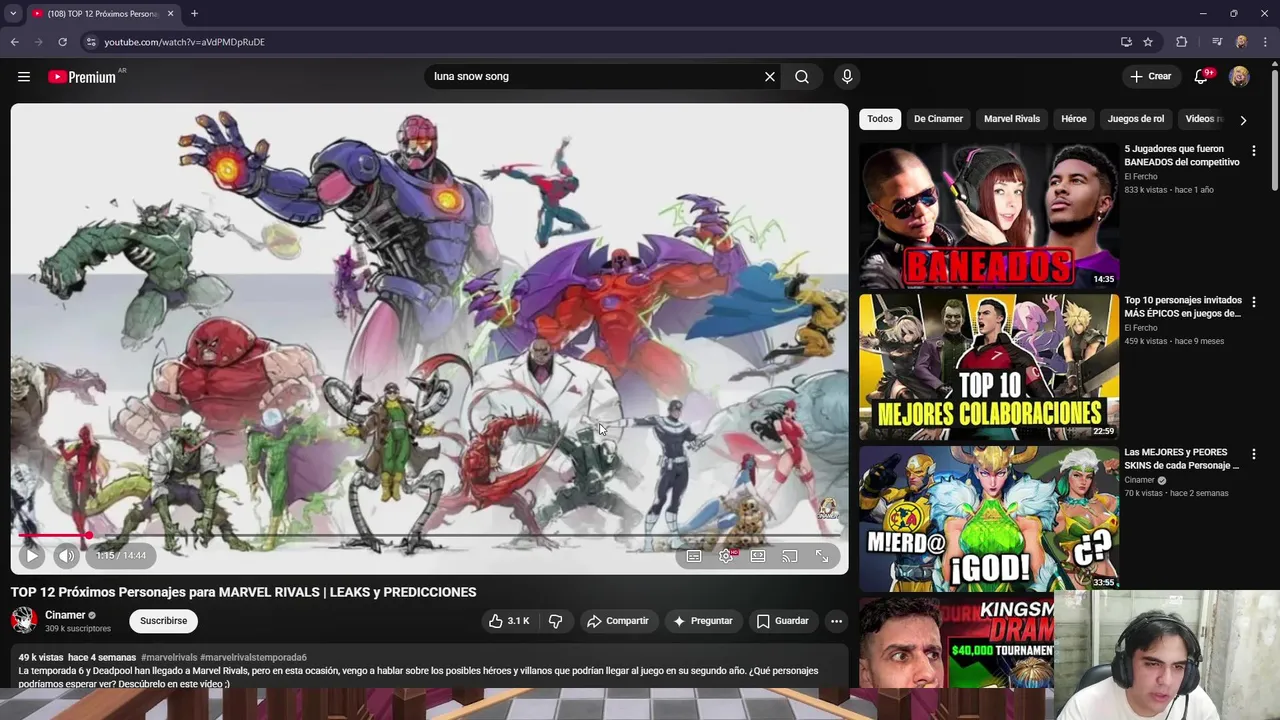Screen dimensions: 1280x720
Task: Close the YouTube browser tab
Action: pos(170,14)
